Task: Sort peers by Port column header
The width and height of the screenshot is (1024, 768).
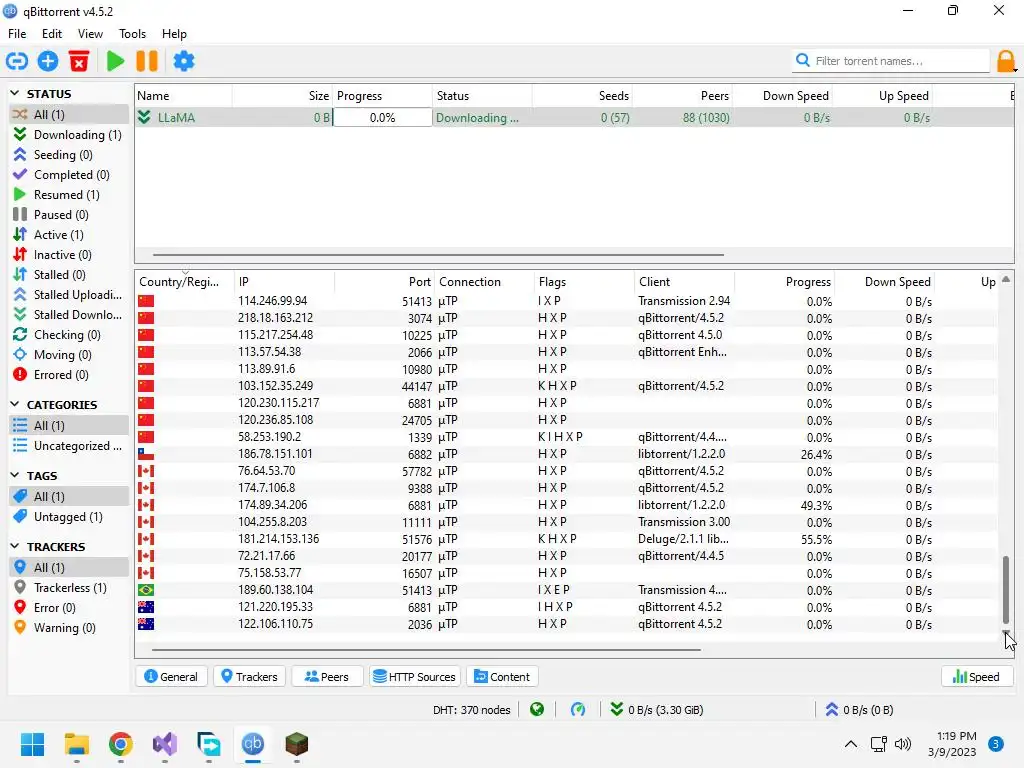Action: tap(384, 282)
